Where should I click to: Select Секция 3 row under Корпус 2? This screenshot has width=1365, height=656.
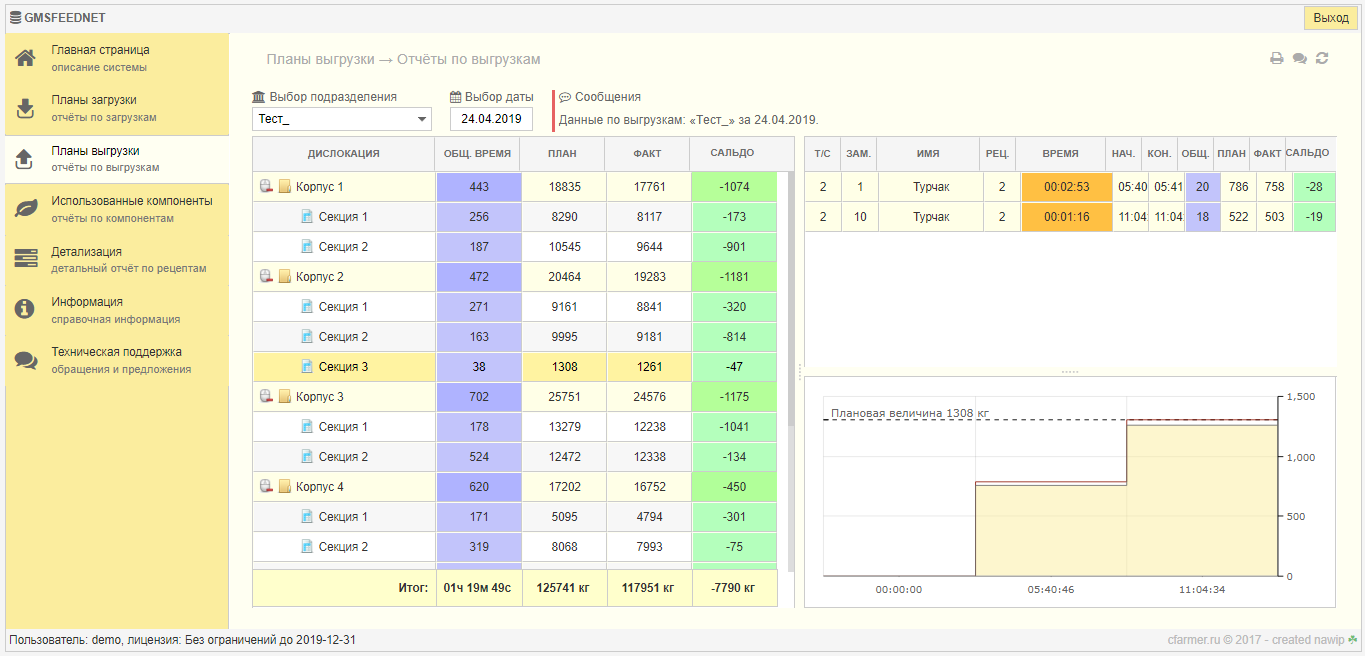pyautogui.click(x=343, y=367)
